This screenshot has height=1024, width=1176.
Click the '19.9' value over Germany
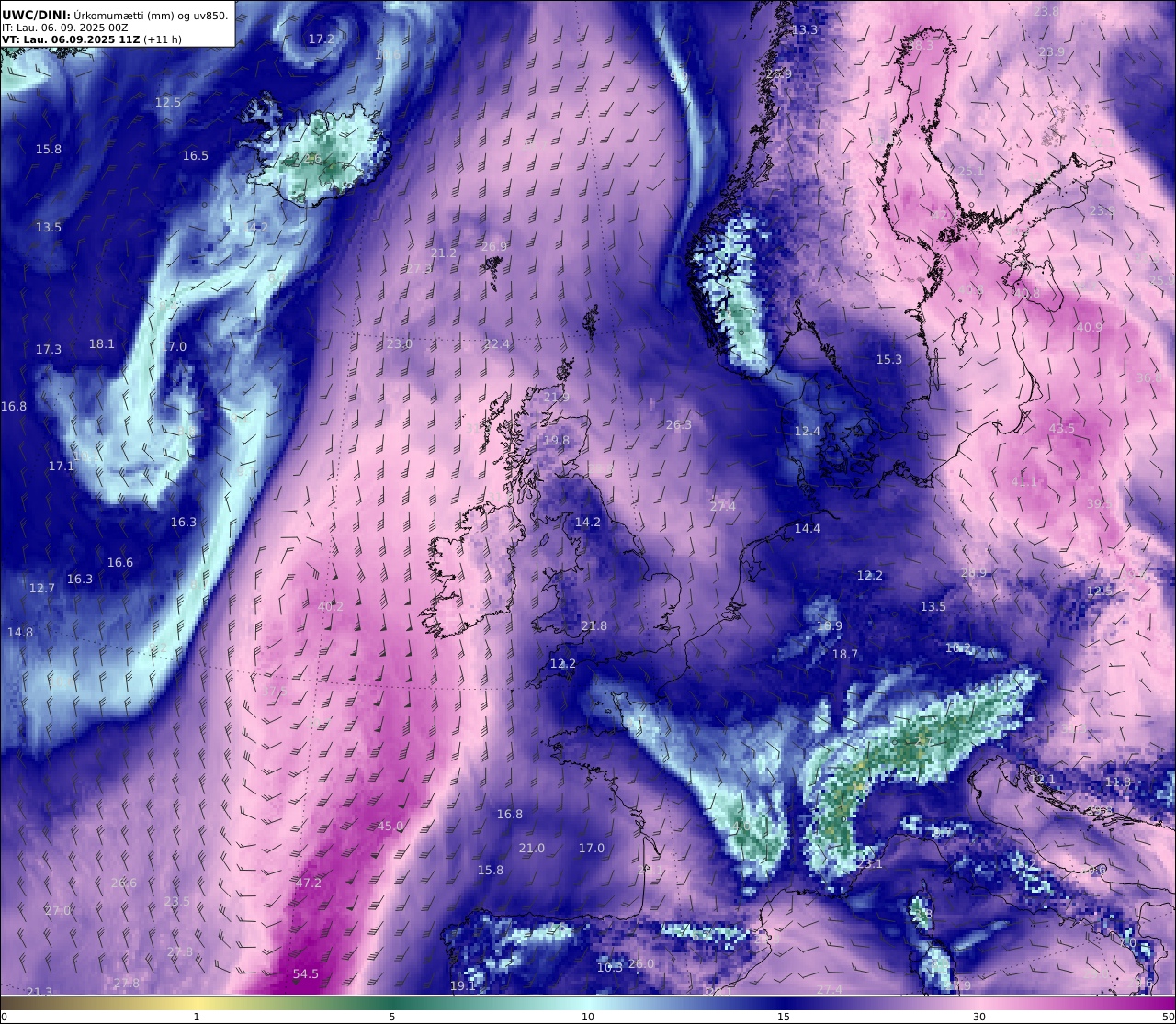[x=830, y=626]
